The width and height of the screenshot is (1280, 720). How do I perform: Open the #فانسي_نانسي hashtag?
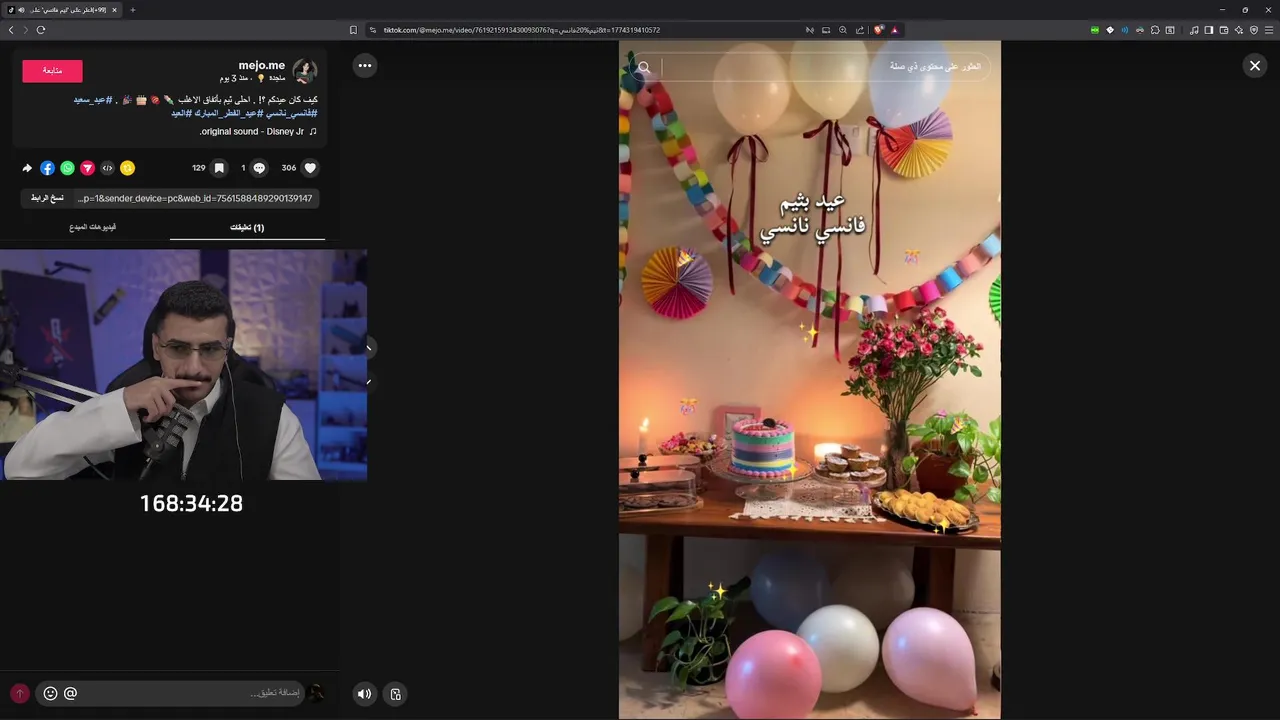293,113
